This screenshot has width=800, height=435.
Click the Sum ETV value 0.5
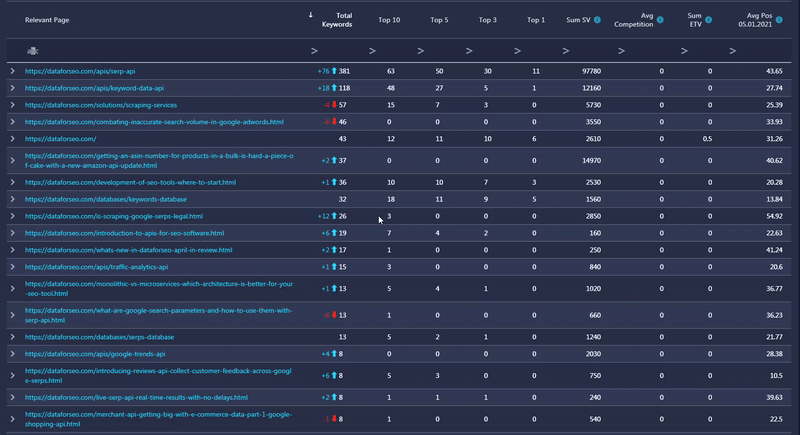click(707, 138)
